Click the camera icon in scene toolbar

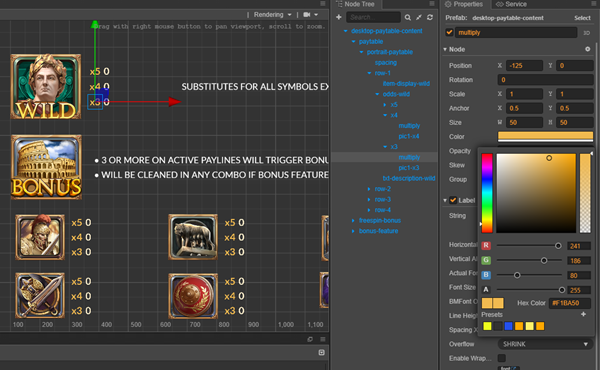pyautogui.click(x=307, y=15)
